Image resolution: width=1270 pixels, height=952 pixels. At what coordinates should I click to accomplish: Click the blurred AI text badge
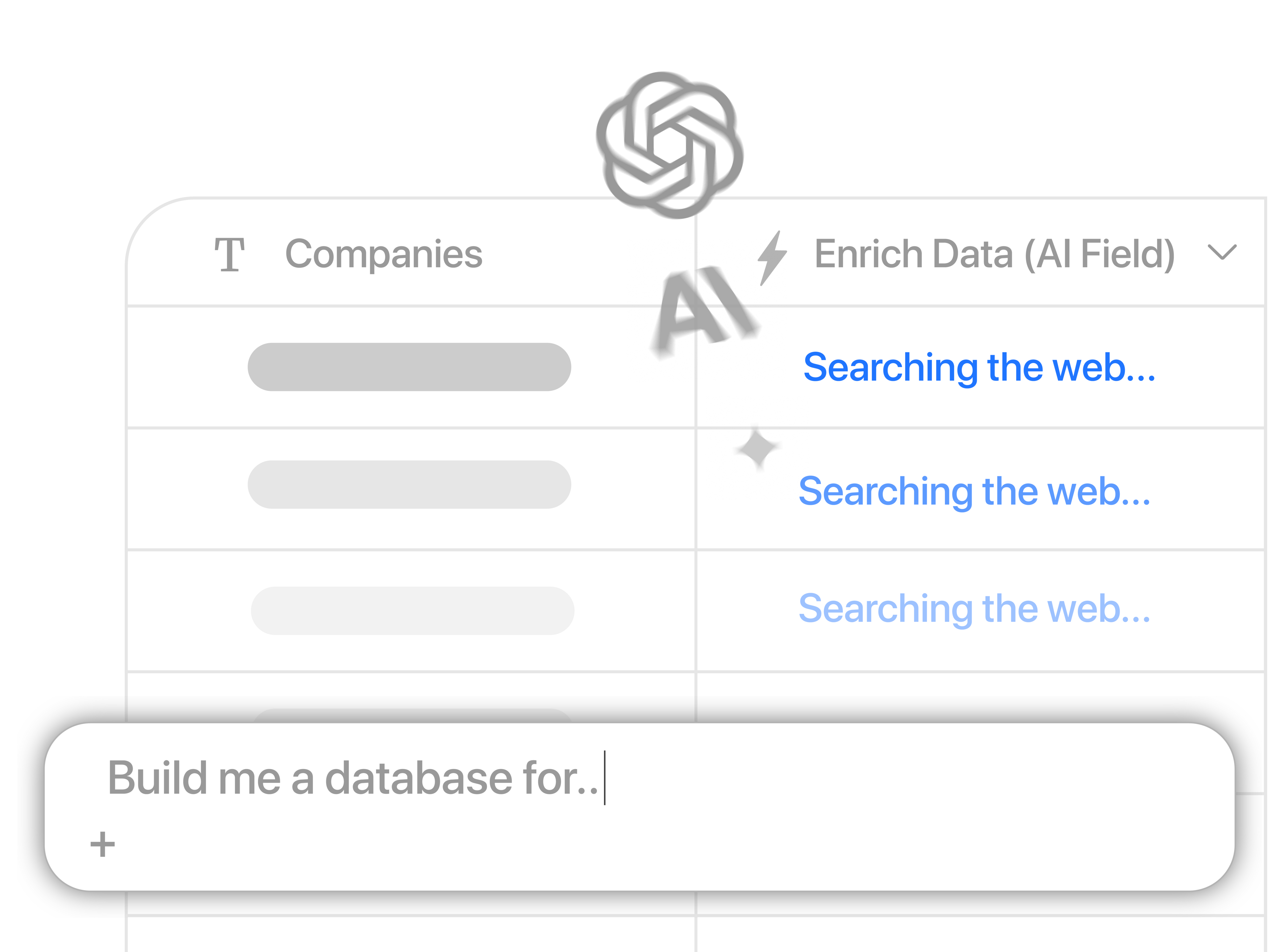pyautogui.click(x=704, y=310)
